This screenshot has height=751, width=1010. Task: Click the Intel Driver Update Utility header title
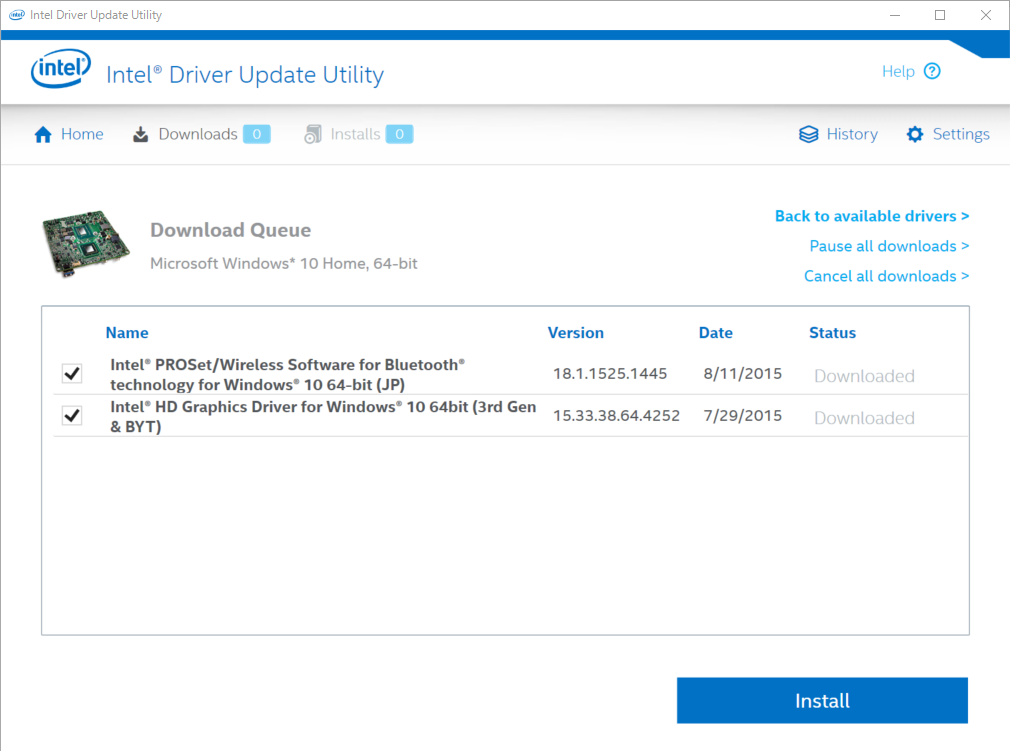click(x=245, y=75)
